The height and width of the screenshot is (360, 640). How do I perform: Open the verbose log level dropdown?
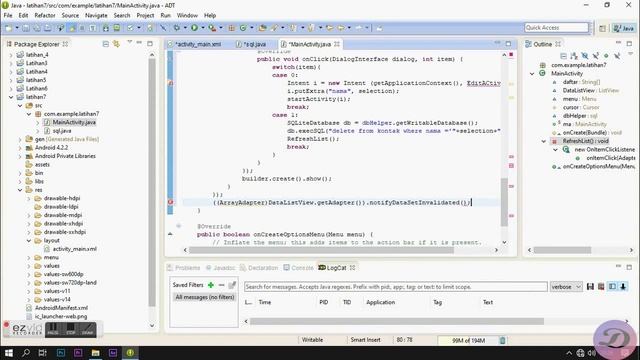click(x=566, y=287)
